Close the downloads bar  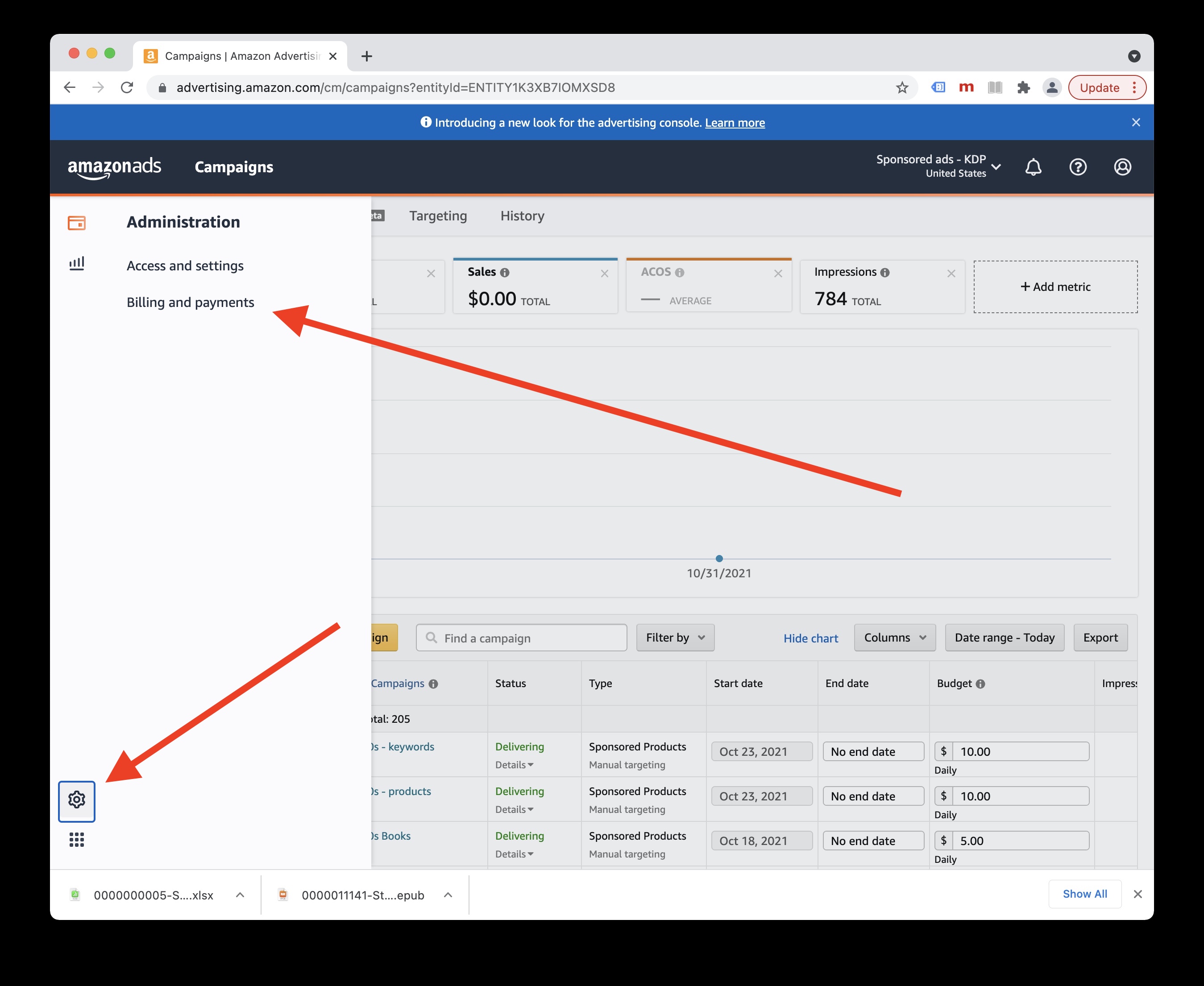1138,894
